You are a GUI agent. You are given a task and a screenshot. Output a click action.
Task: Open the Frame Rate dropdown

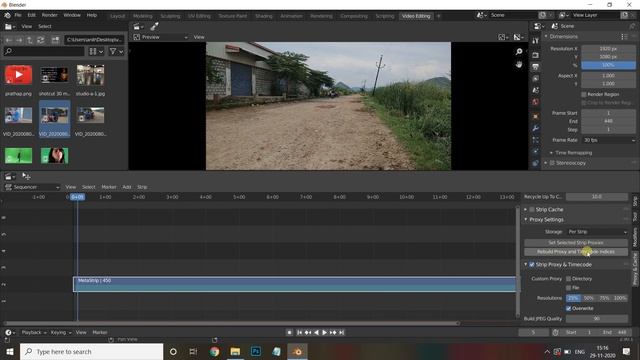tap(609, 140)
